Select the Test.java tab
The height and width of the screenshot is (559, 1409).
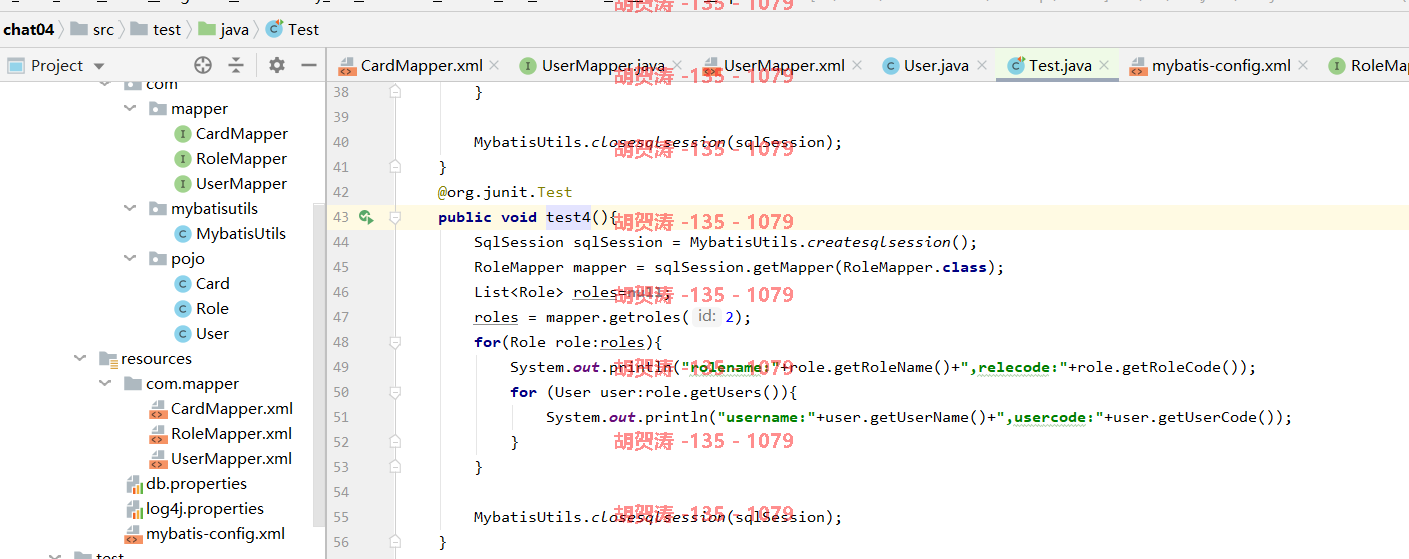1060,66
